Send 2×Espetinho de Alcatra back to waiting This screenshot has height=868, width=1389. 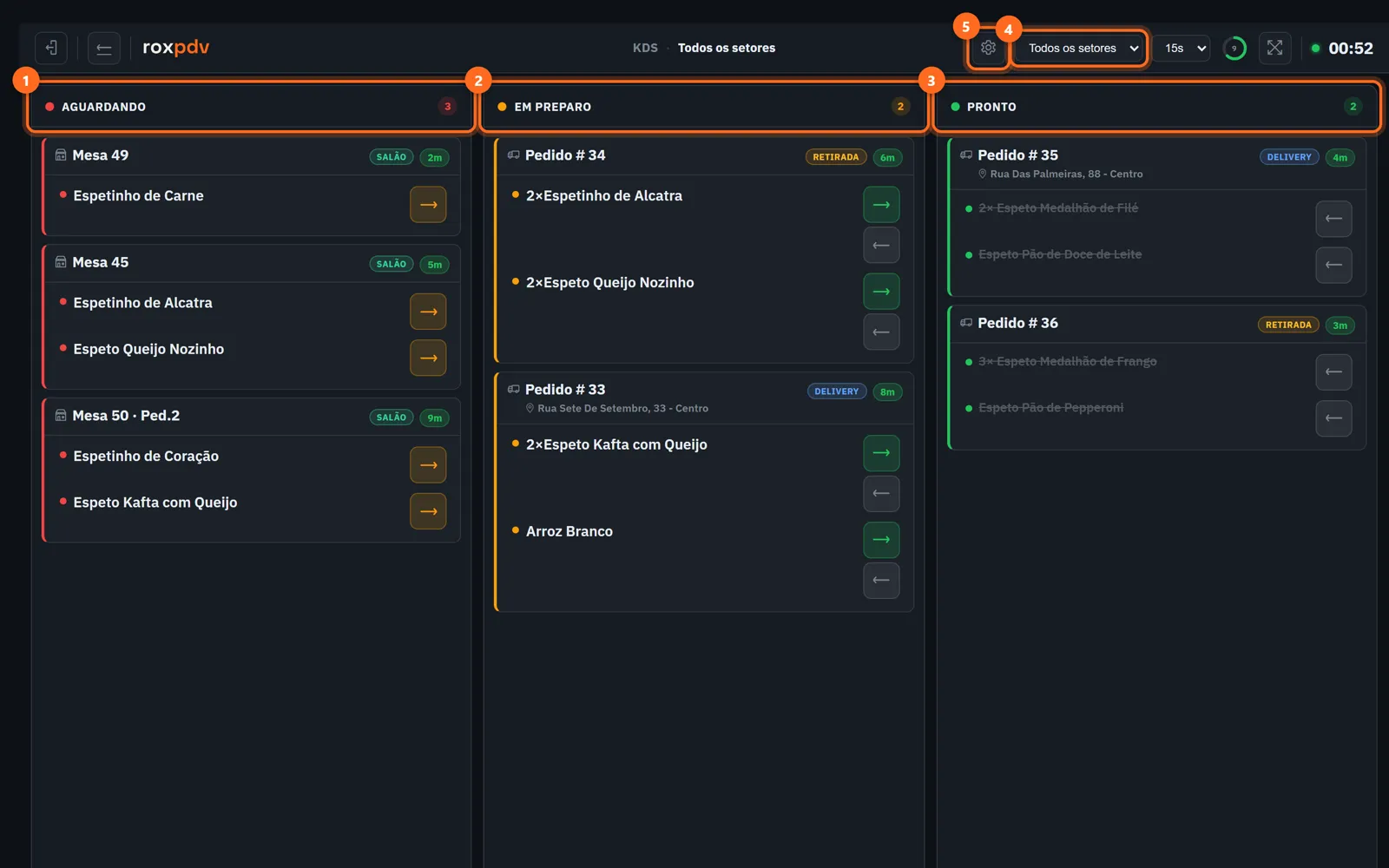pos(881,245)
